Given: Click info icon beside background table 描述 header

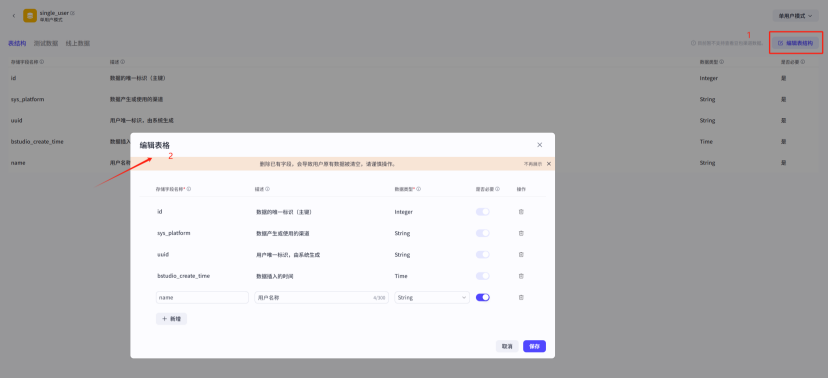Looking at the screenshot, I should tap(123, 62).
